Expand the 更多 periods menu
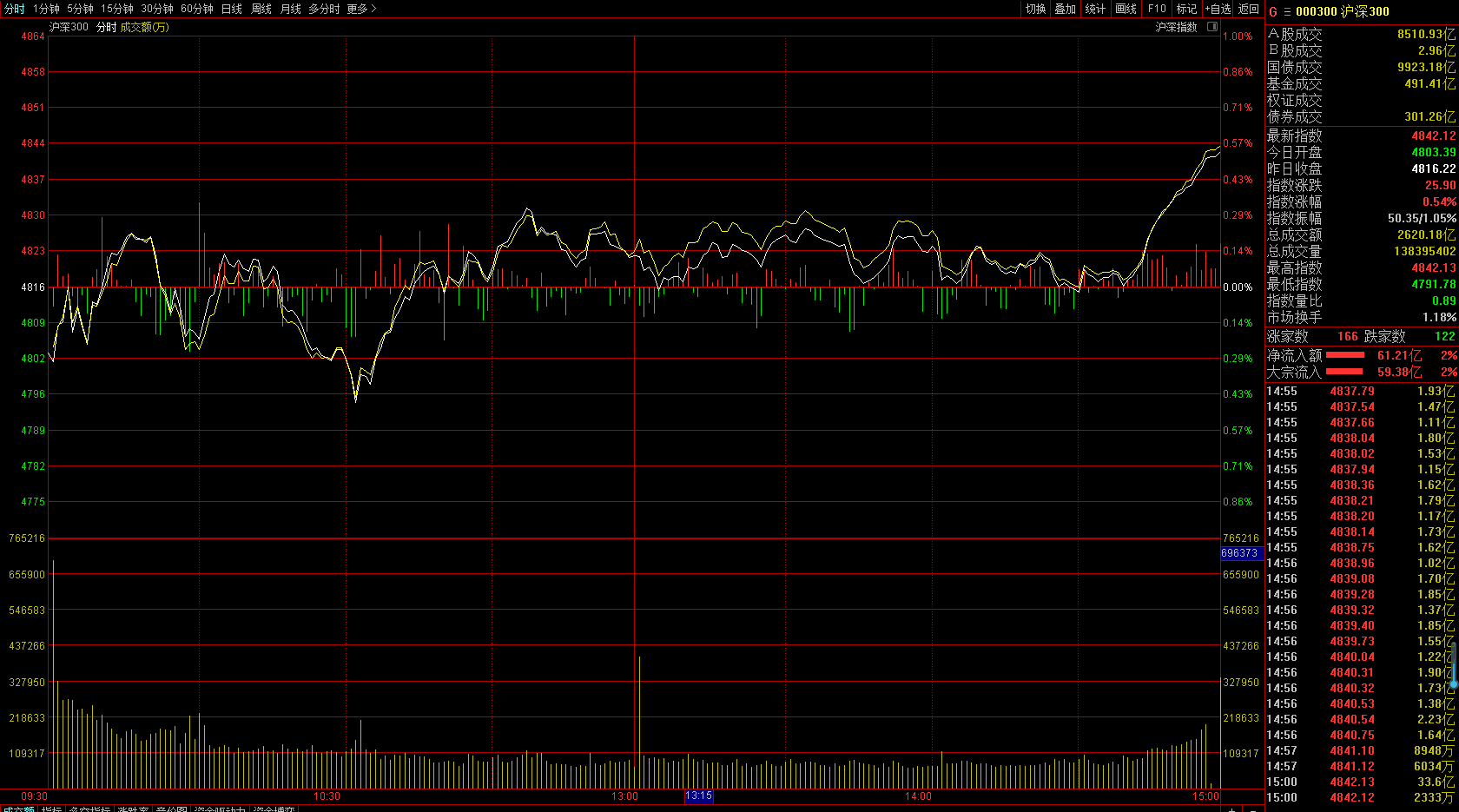Screen dimensions: 1459x812 click(361, 9)
